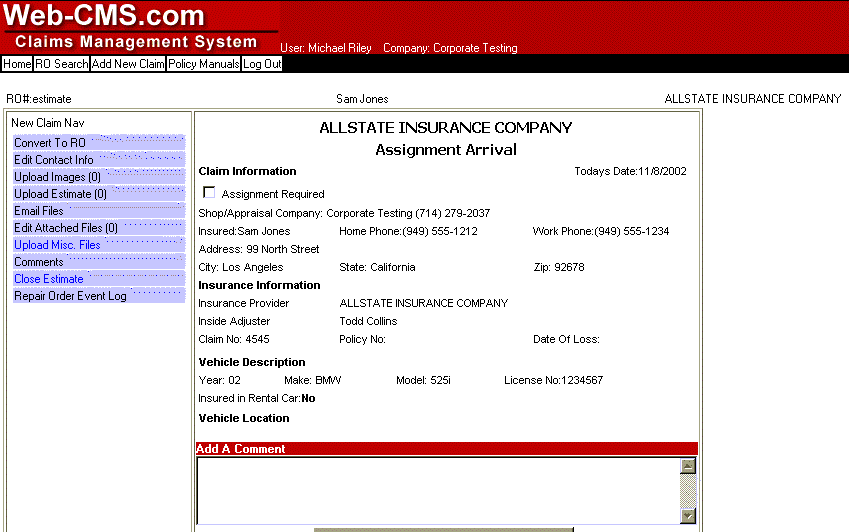The image size is (849, 532).
Task: Open the Repair Order Event Log
Action: coord(70,296)
